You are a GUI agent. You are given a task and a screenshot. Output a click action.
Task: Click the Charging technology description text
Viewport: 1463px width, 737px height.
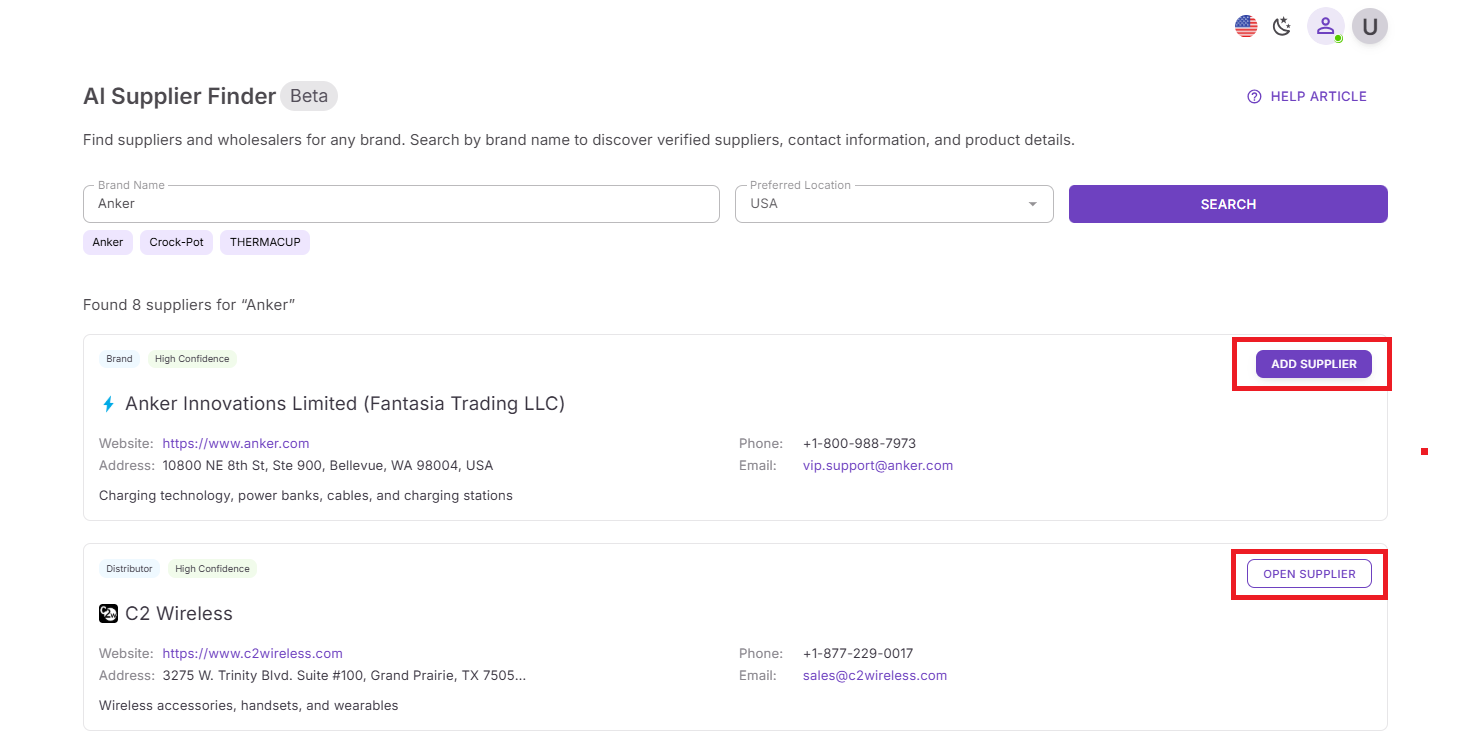tap(306, 495)
